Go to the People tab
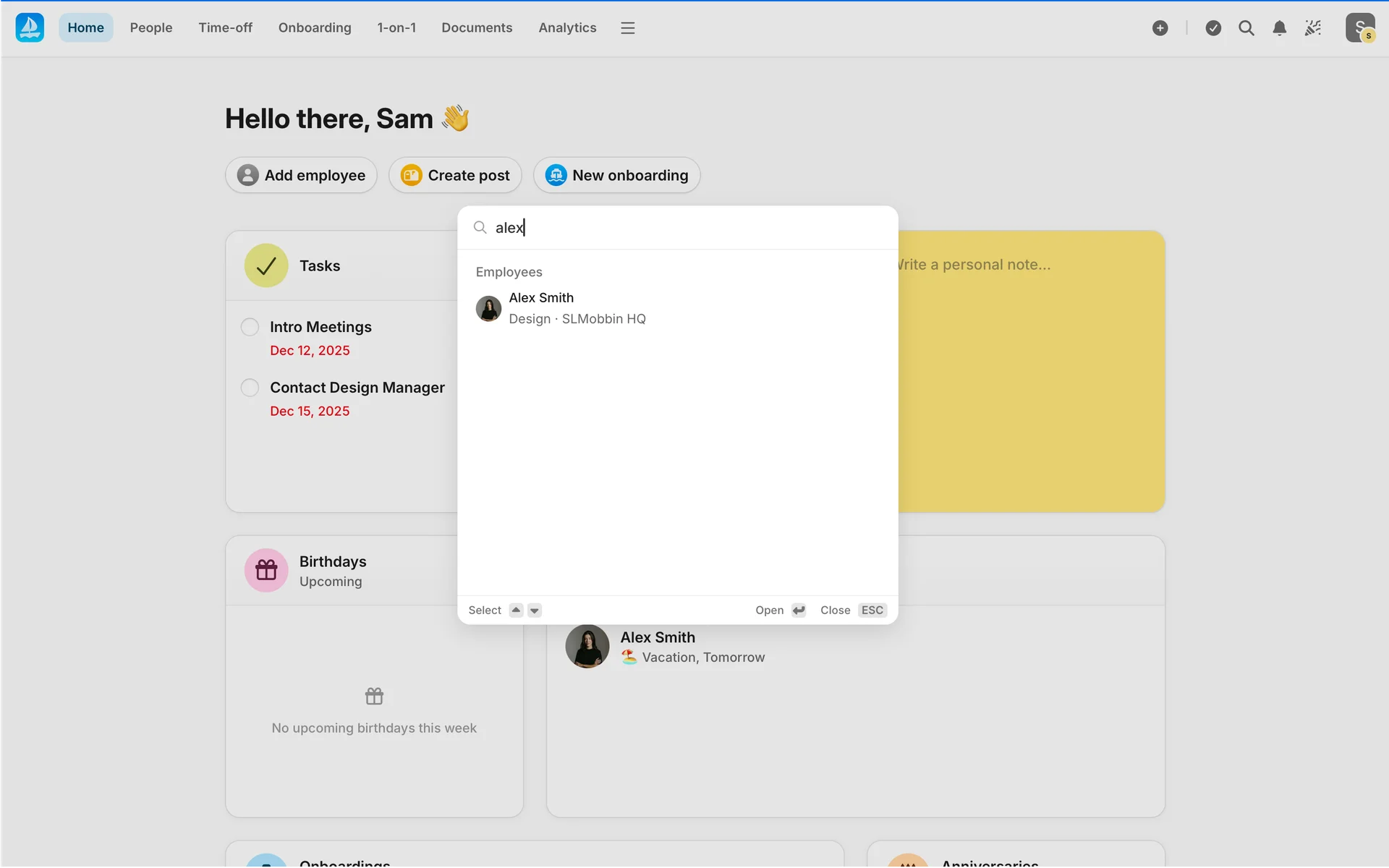This screenshot has height=868, width=1389. 150,27
